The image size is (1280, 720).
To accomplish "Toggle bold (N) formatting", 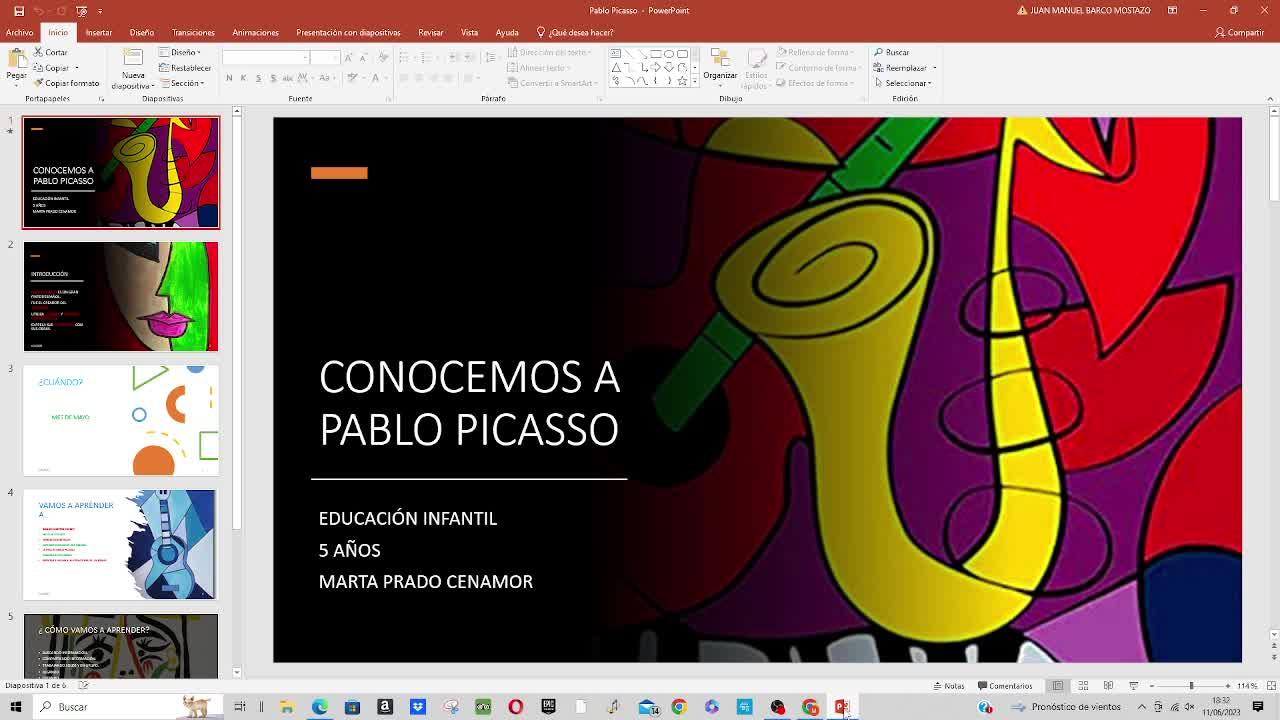I will (229, 78).
